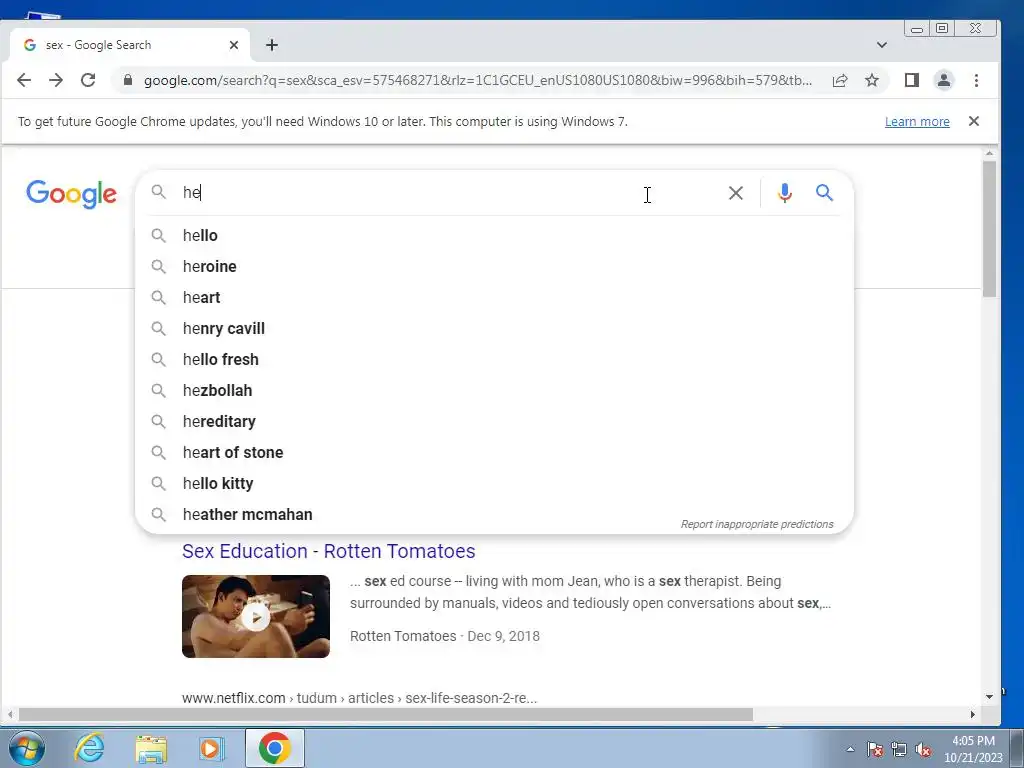Expand the tab search chevron
This screenshot has width=1024, height=768.
(x=882, y=45)
